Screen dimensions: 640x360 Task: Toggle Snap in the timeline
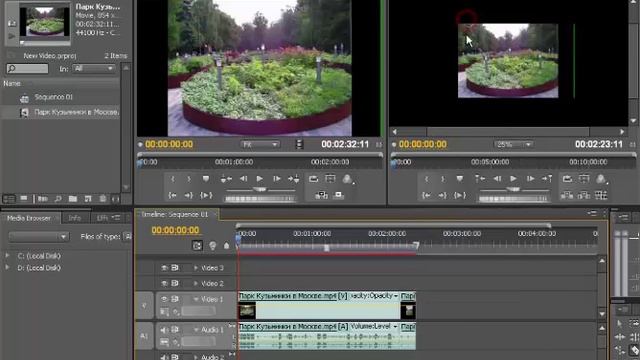coord(197,245)
